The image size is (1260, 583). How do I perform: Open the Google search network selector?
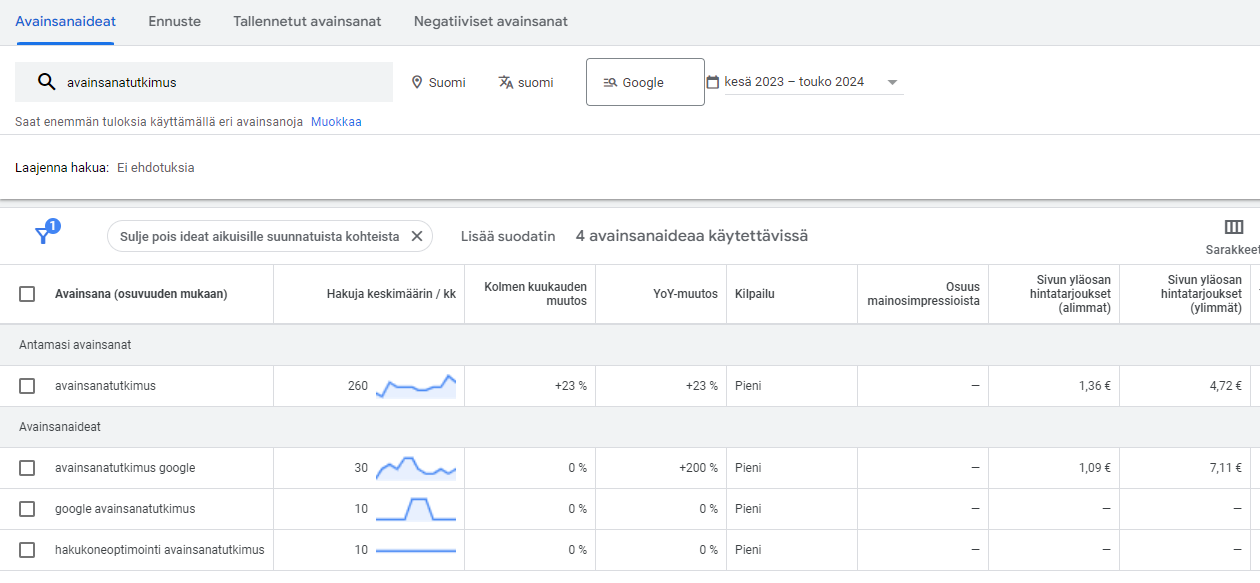645,82
